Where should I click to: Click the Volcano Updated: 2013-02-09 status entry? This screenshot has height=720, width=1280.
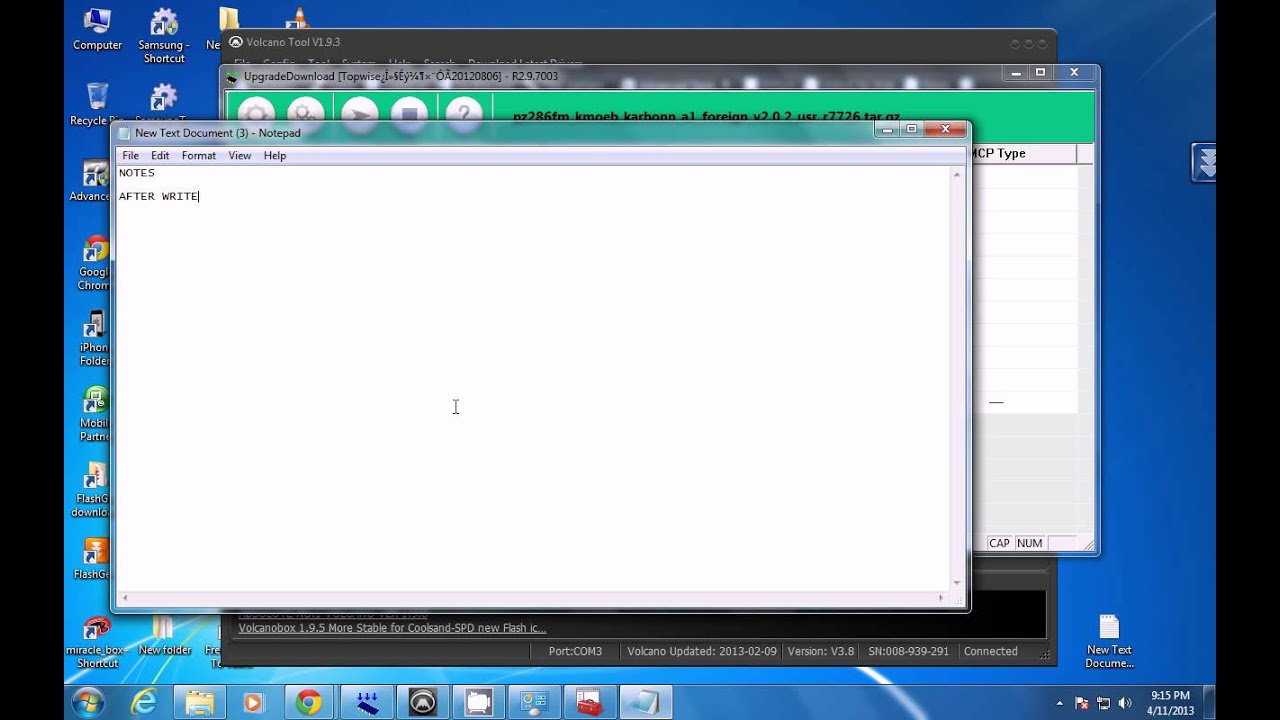pos(702,651)
